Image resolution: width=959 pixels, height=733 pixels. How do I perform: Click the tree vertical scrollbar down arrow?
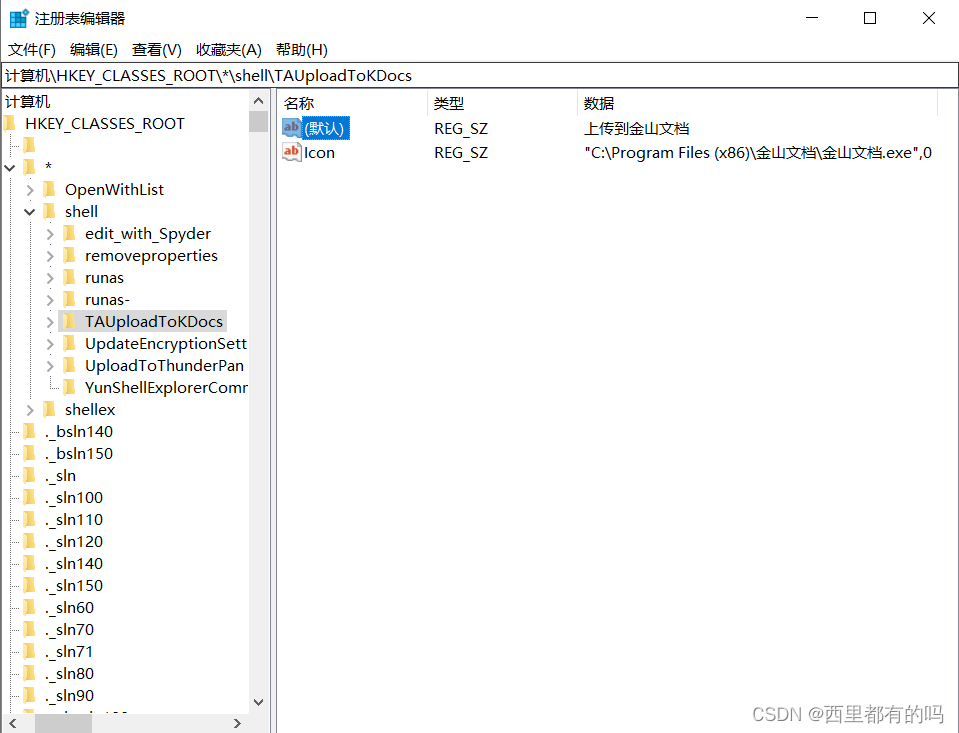pyautogui.click(x=259, y=702)
